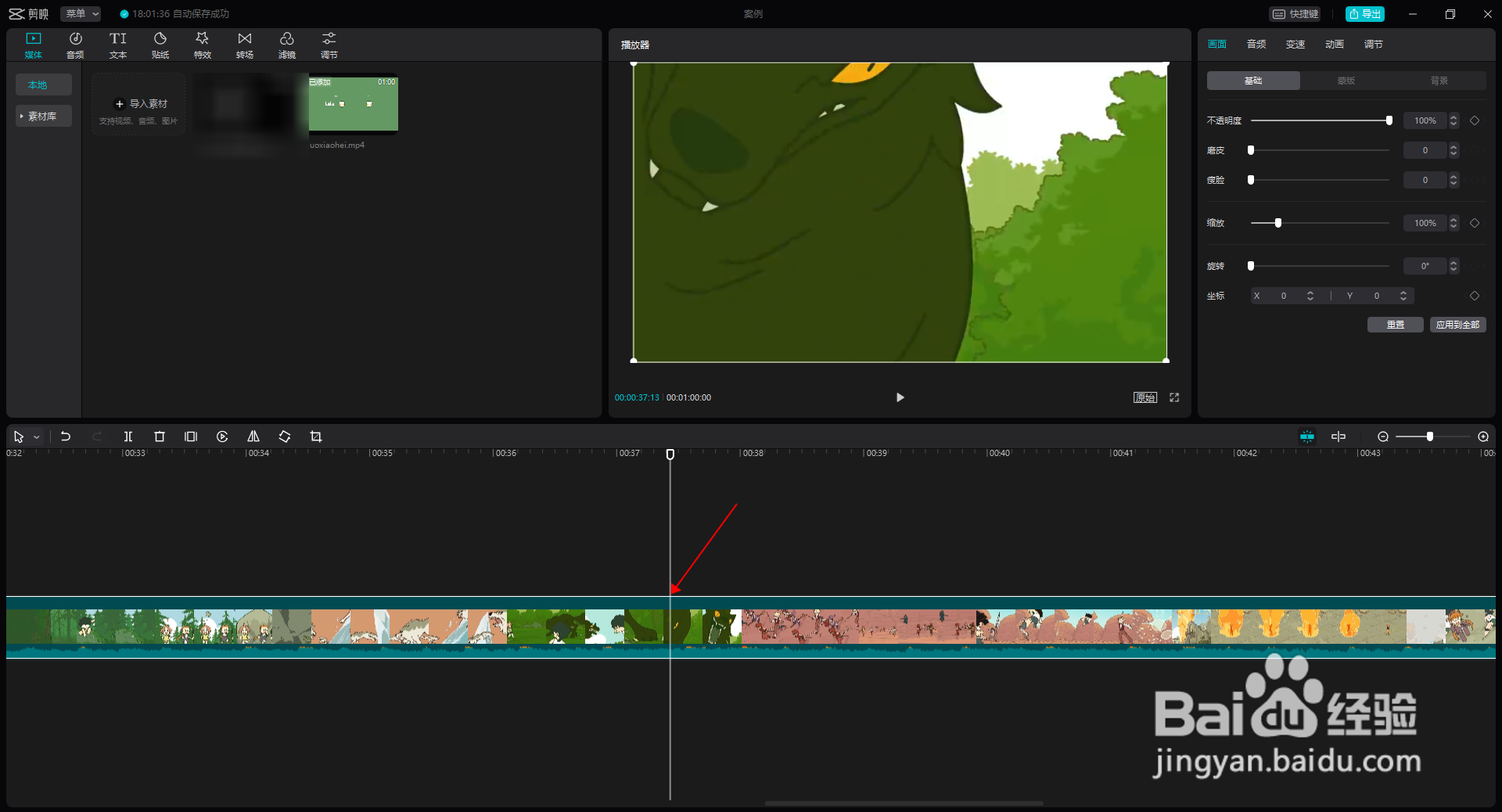Switch to the right-panel 调节 tab

click(x=1374, y=45)
